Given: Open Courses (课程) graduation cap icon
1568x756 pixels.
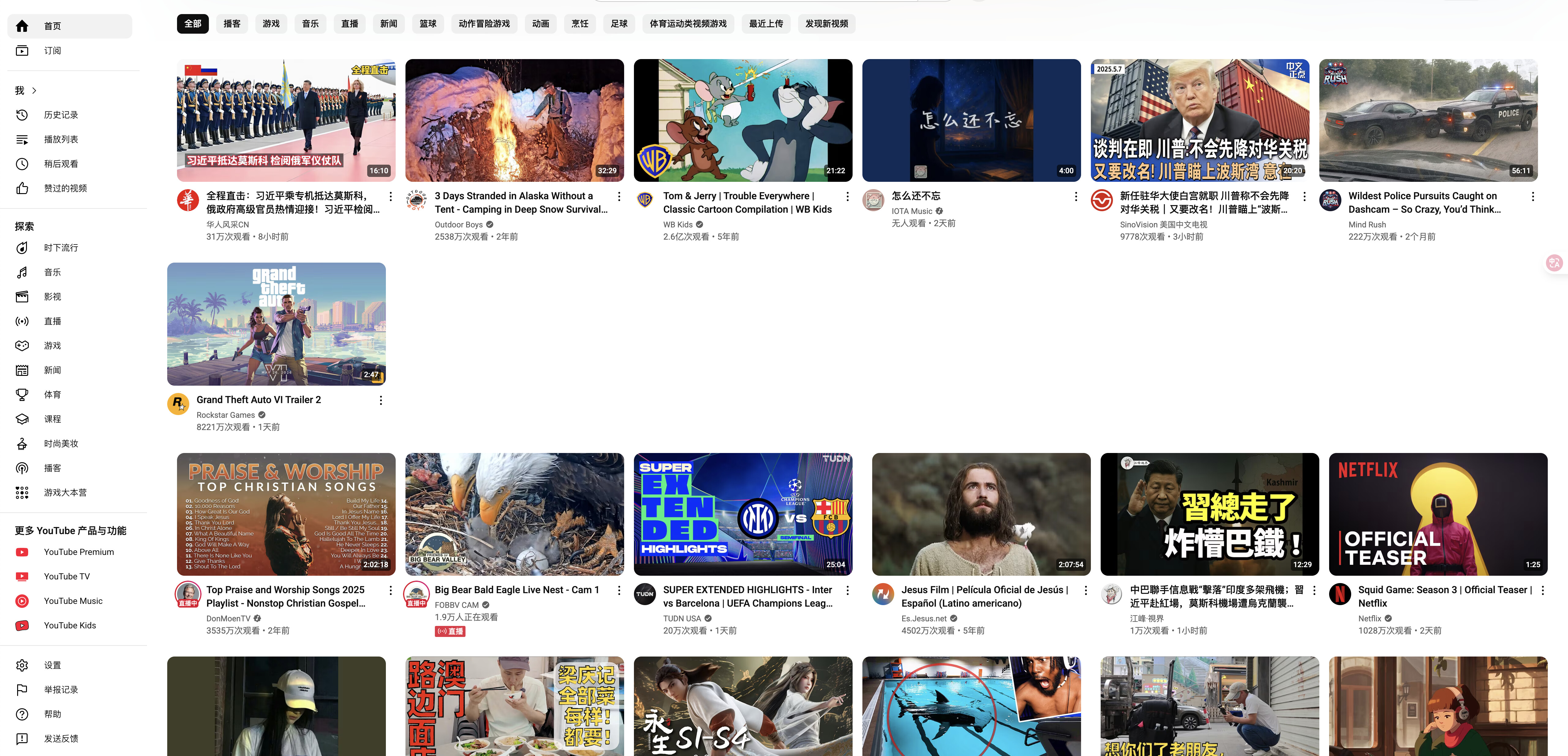Looking at the screenshot, I should 22,419.
